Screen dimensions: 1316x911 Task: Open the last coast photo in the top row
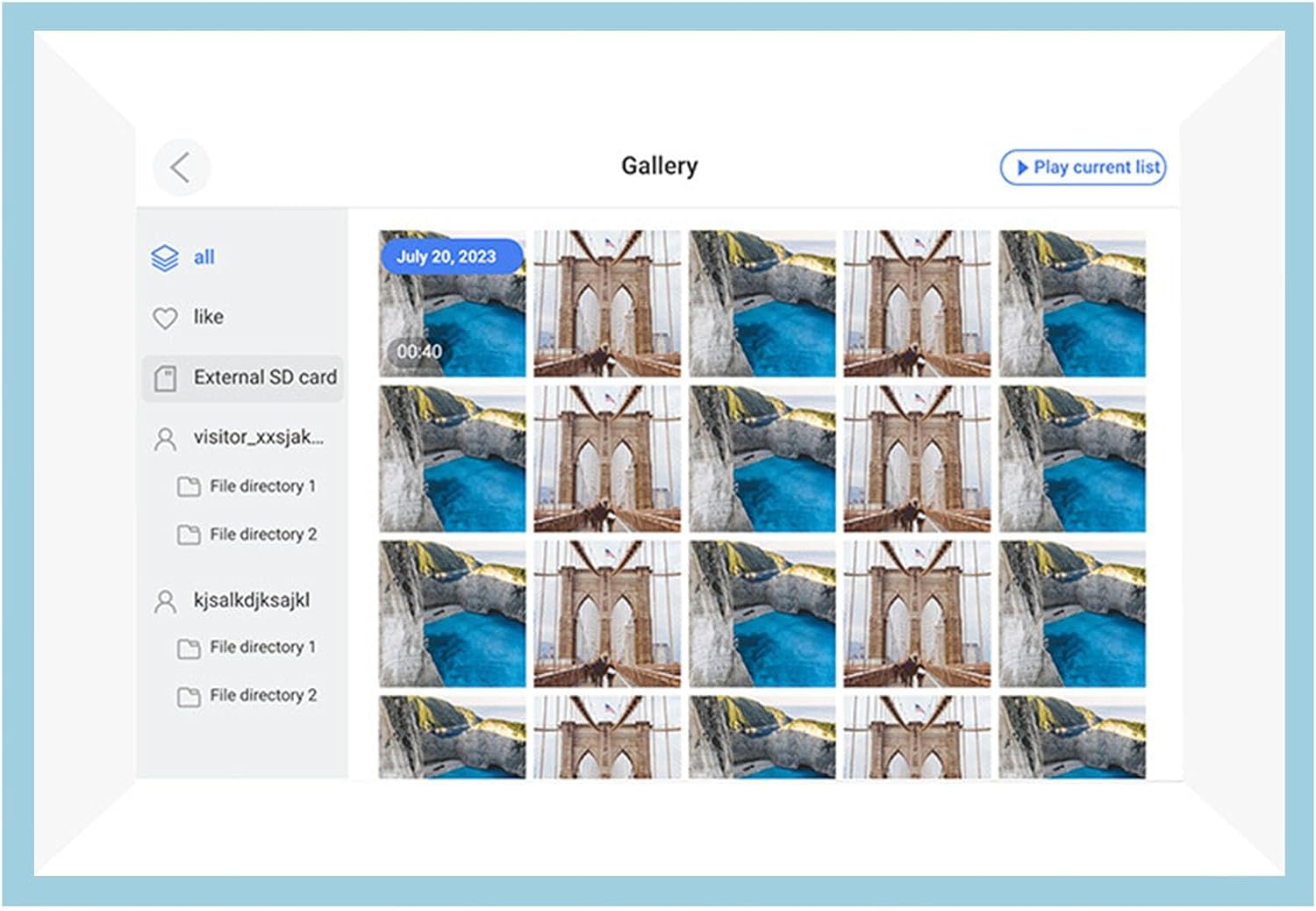coord(1072,304)
